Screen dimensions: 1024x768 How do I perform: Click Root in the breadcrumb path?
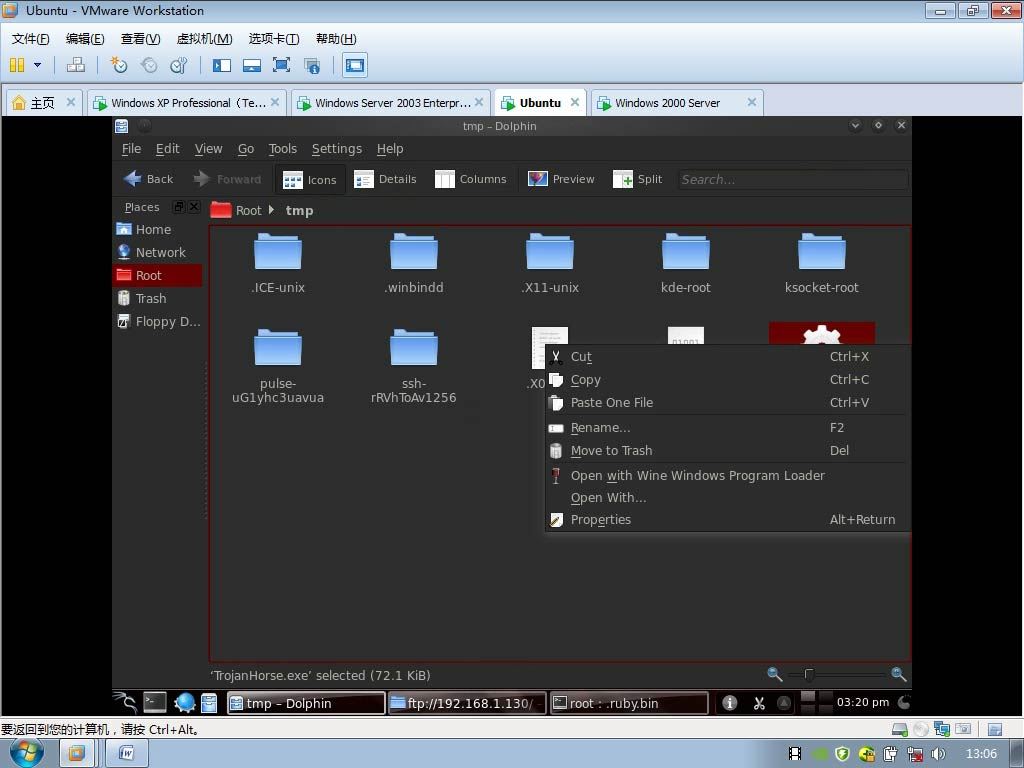(248, 210)
